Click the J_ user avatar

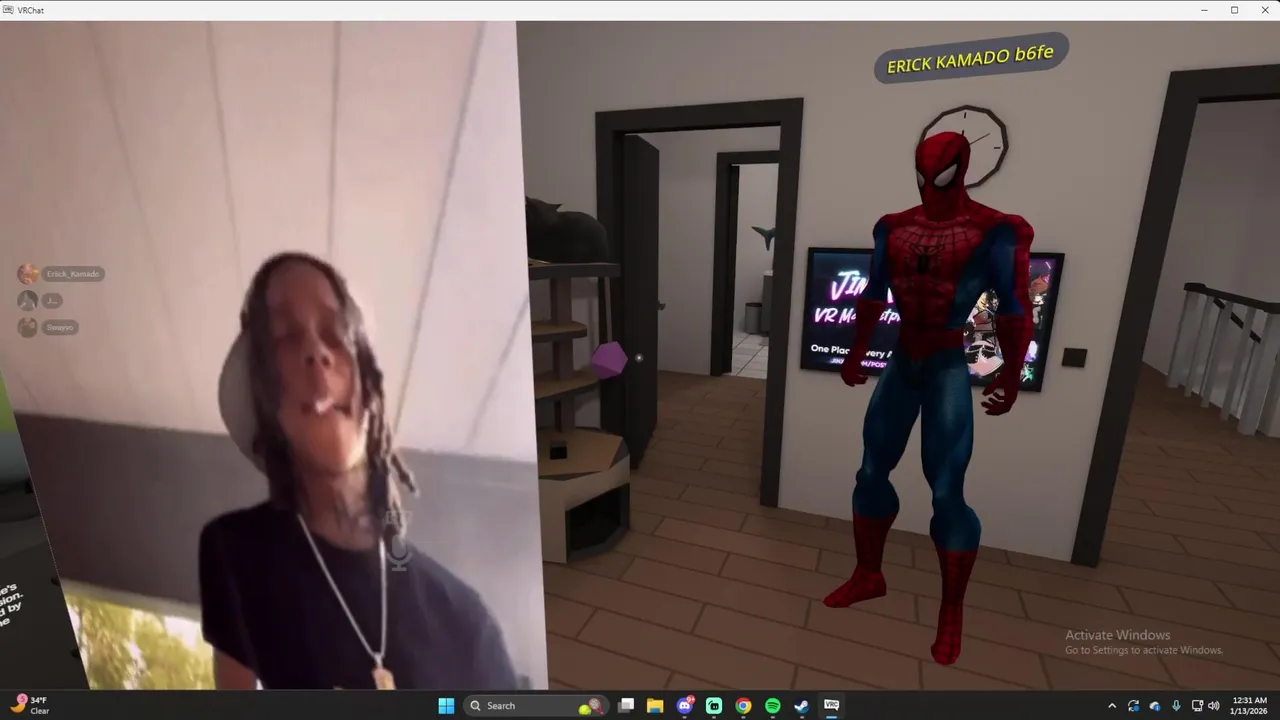[28, 300]
